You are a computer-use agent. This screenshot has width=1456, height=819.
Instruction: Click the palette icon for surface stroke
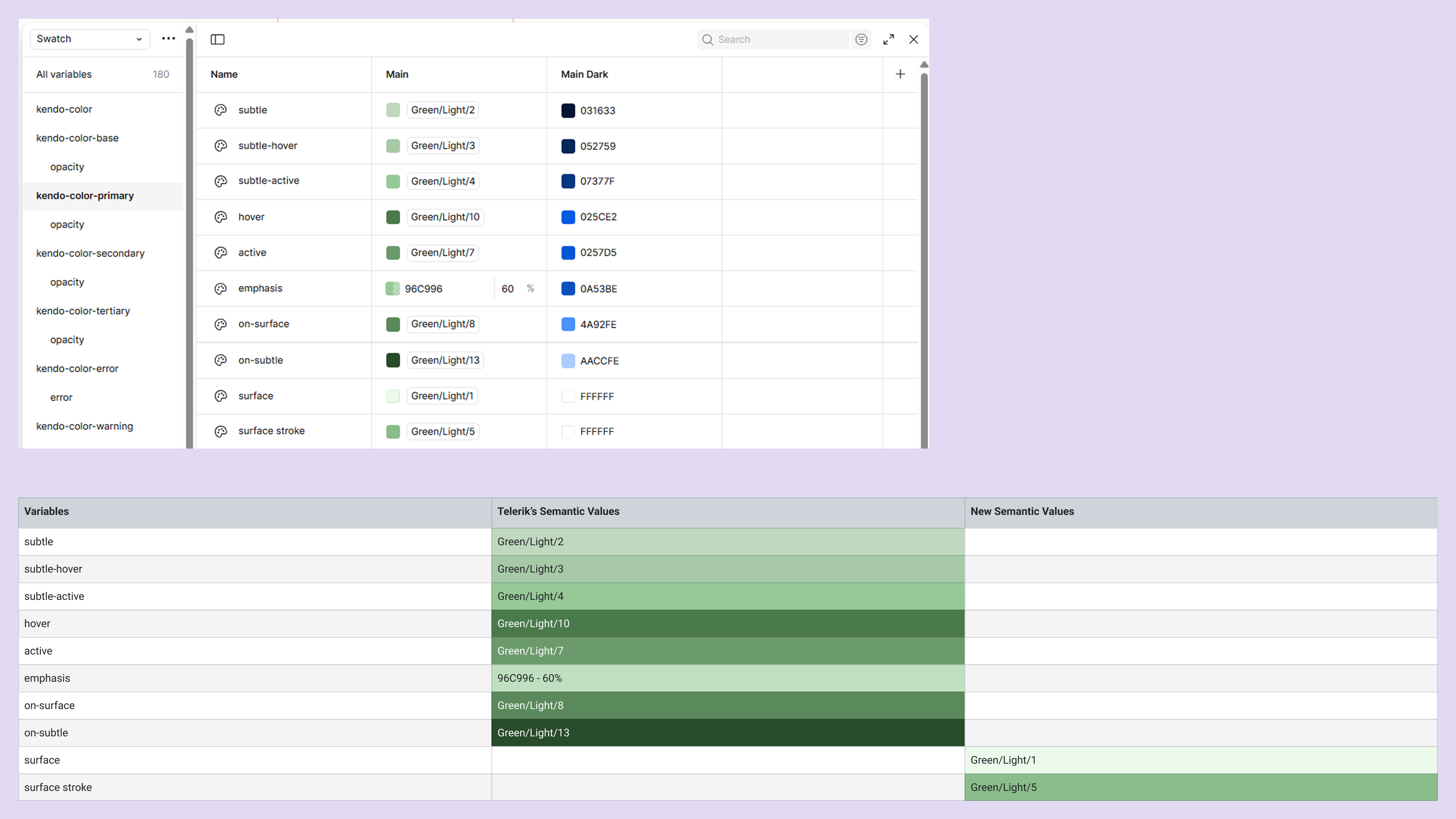(220, 431)
